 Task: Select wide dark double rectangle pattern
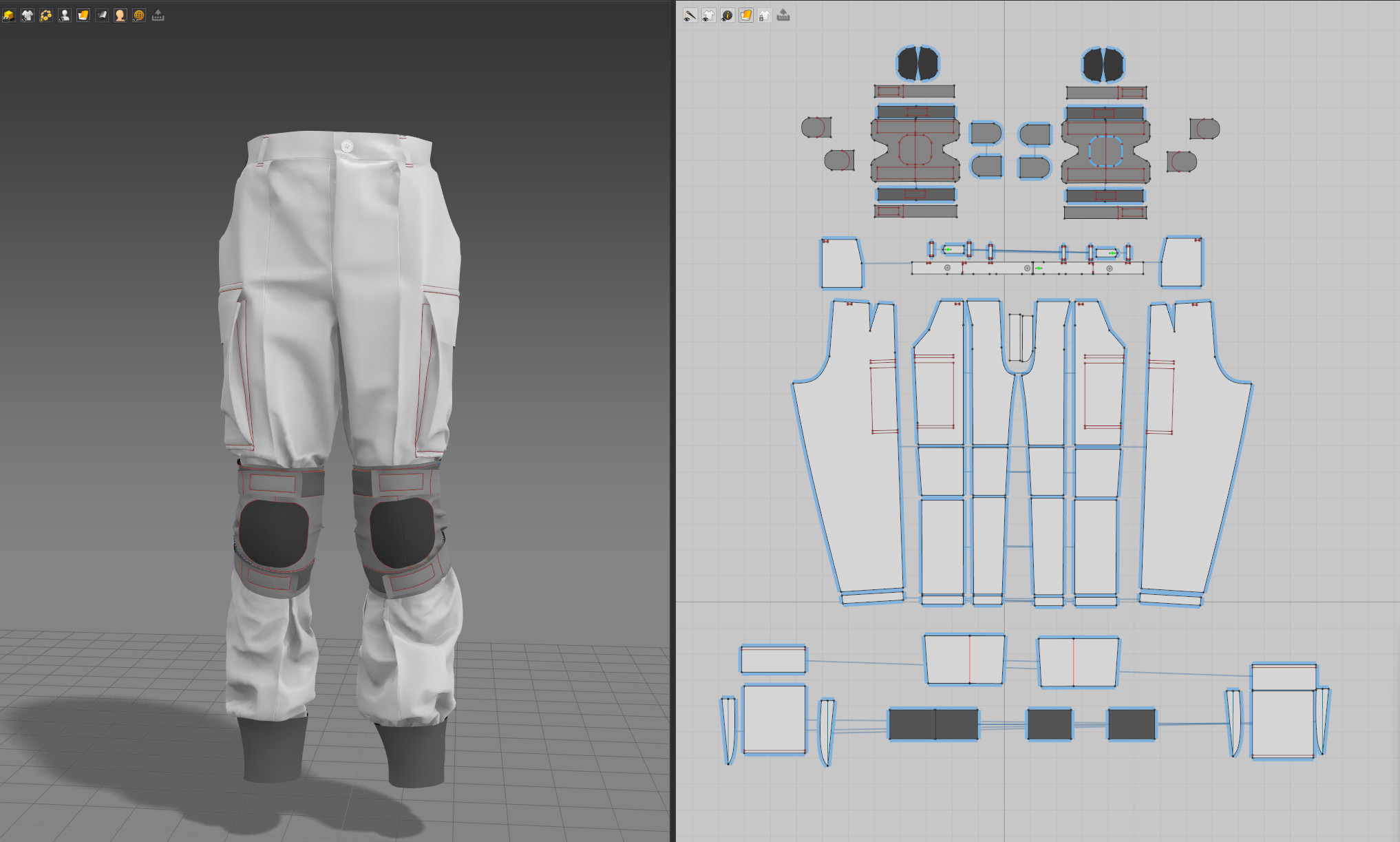click(x=933, y=724)
